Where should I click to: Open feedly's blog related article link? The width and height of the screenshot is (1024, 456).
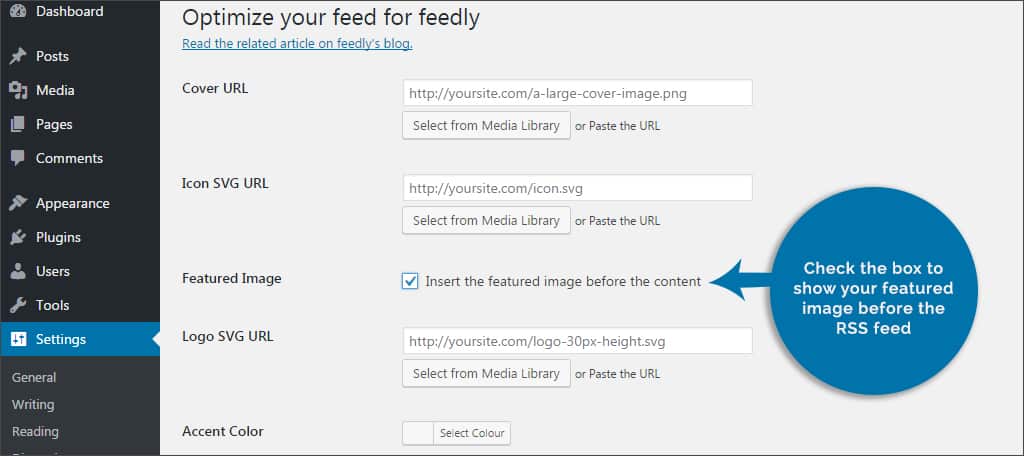click(x=297, y=44)
